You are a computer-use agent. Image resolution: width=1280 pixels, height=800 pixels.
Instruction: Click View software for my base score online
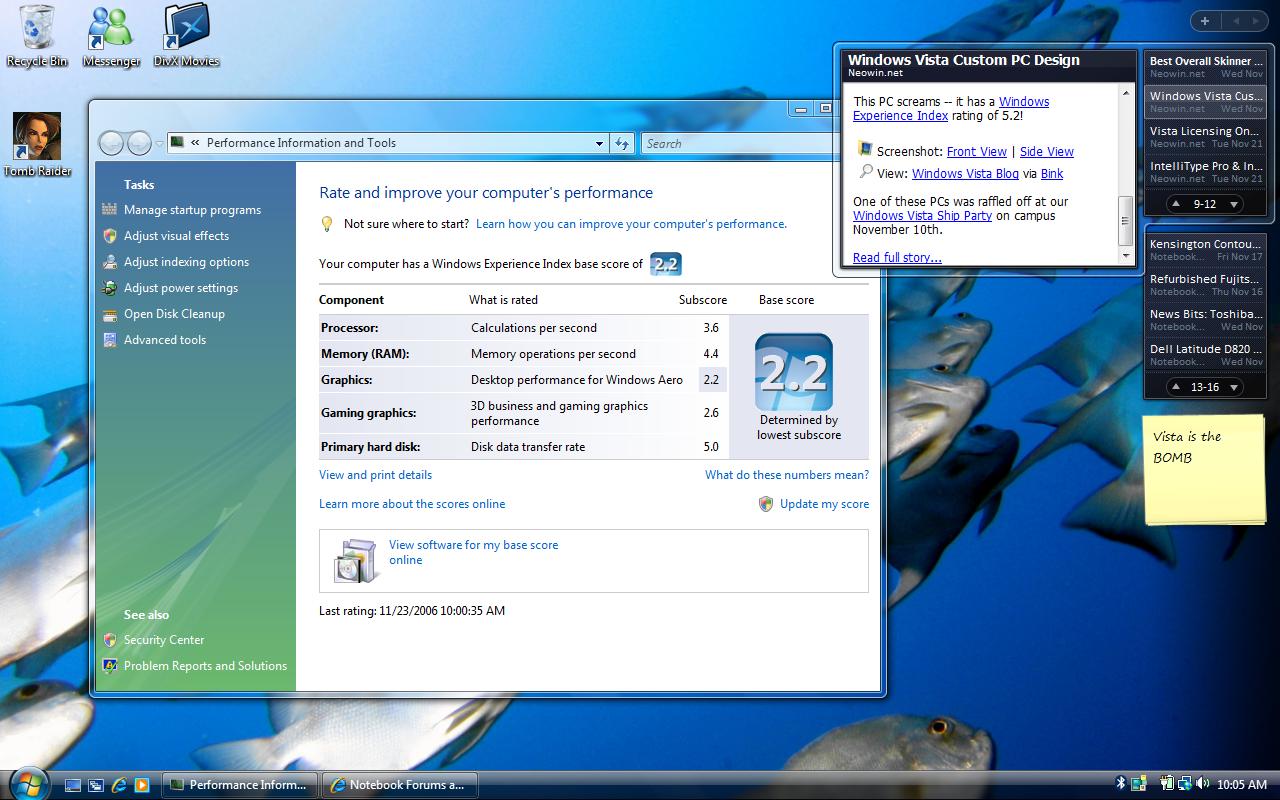tap(473, 552)
